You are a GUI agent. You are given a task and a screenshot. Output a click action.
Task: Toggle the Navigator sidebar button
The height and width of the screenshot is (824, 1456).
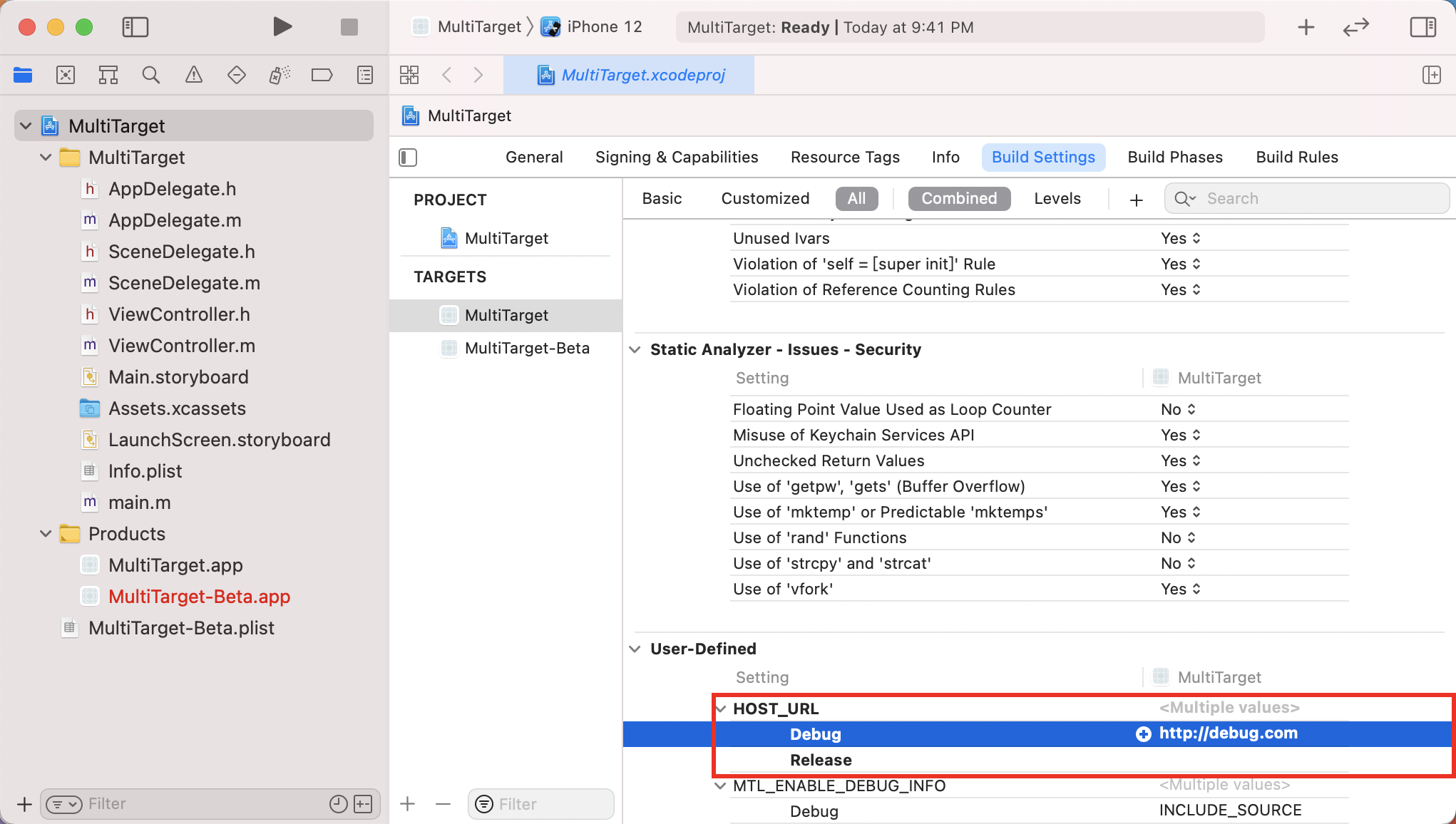(x=135, y=27)
